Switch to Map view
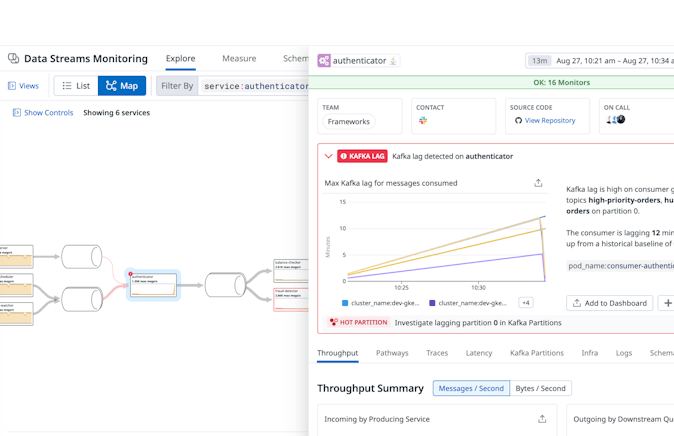 [122, 86]
